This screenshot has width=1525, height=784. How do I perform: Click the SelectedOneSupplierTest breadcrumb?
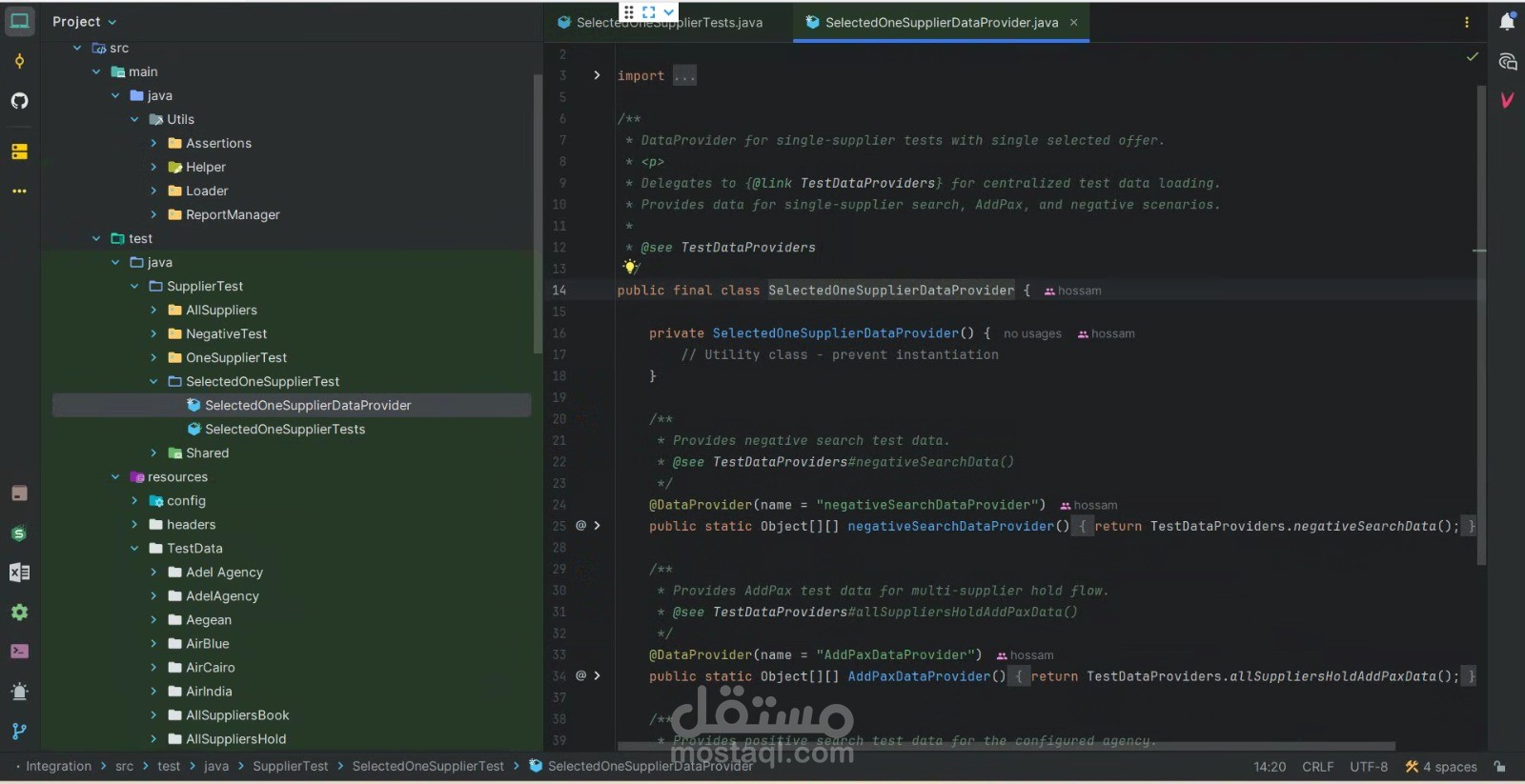[428, 766]
